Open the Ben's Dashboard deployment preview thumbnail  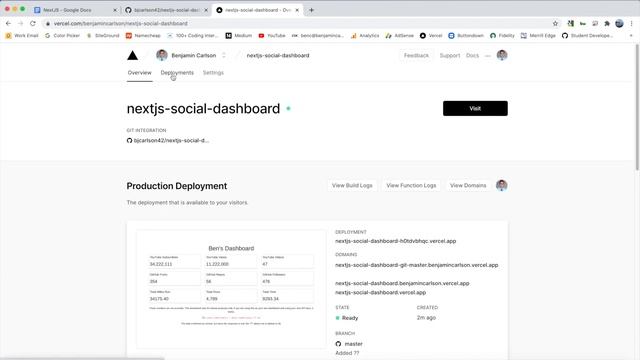point(231,289)
